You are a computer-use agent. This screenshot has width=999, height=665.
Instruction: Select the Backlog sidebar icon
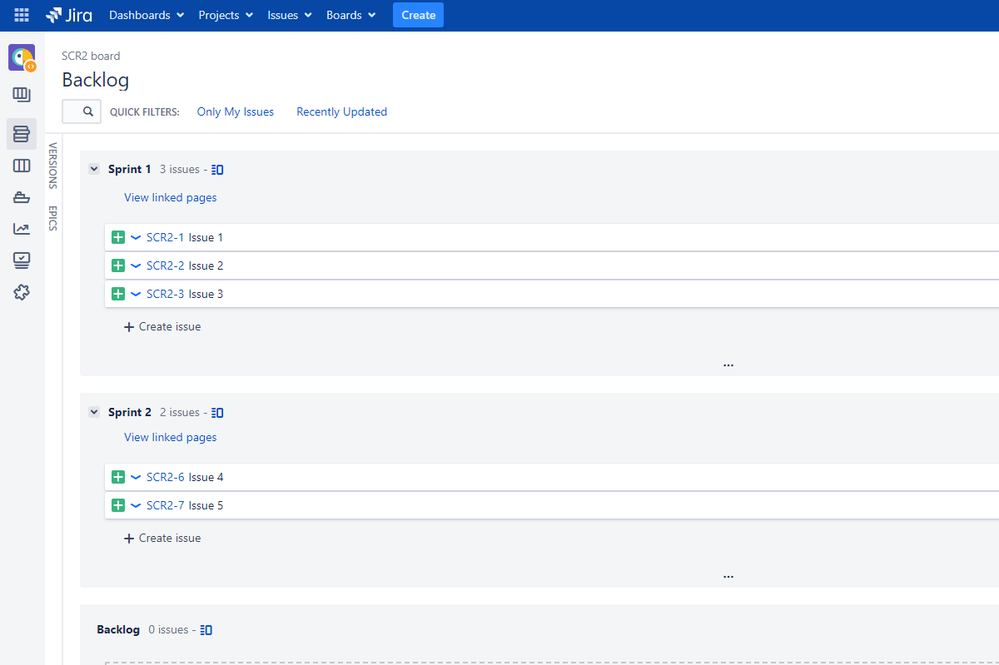click(x=22, y=134)
